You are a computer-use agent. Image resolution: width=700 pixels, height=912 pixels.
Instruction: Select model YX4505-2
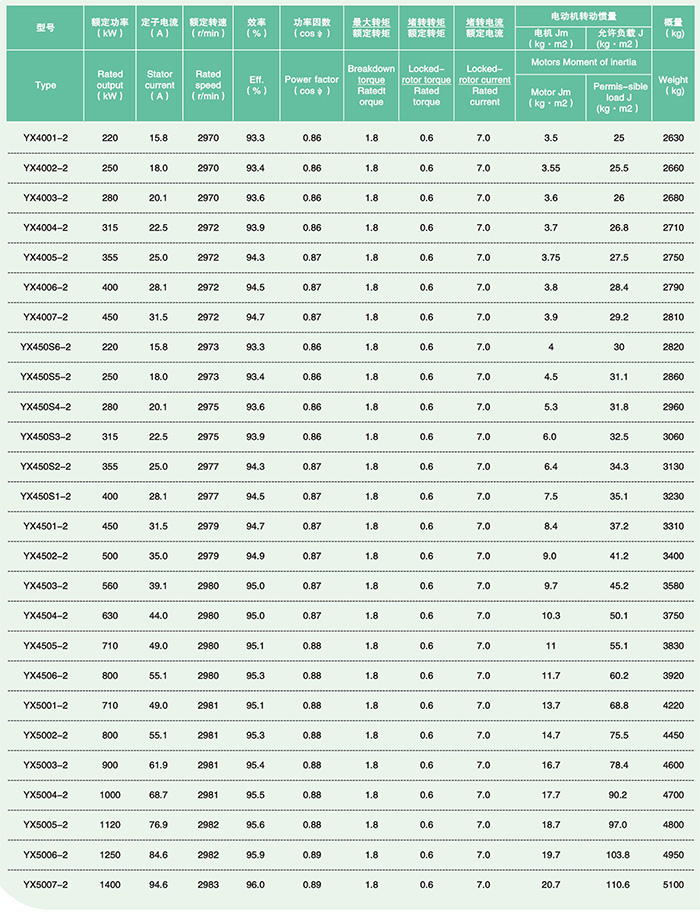(x=45, y=646)
